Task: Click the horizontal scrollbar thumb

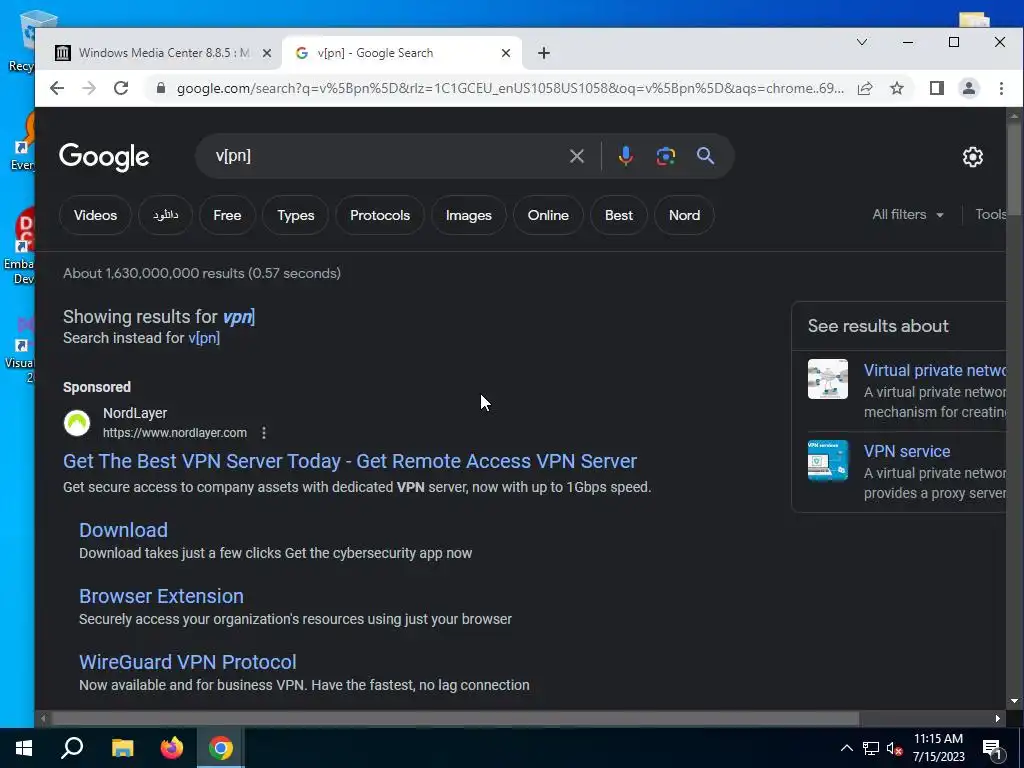Action: click(455, 718)
